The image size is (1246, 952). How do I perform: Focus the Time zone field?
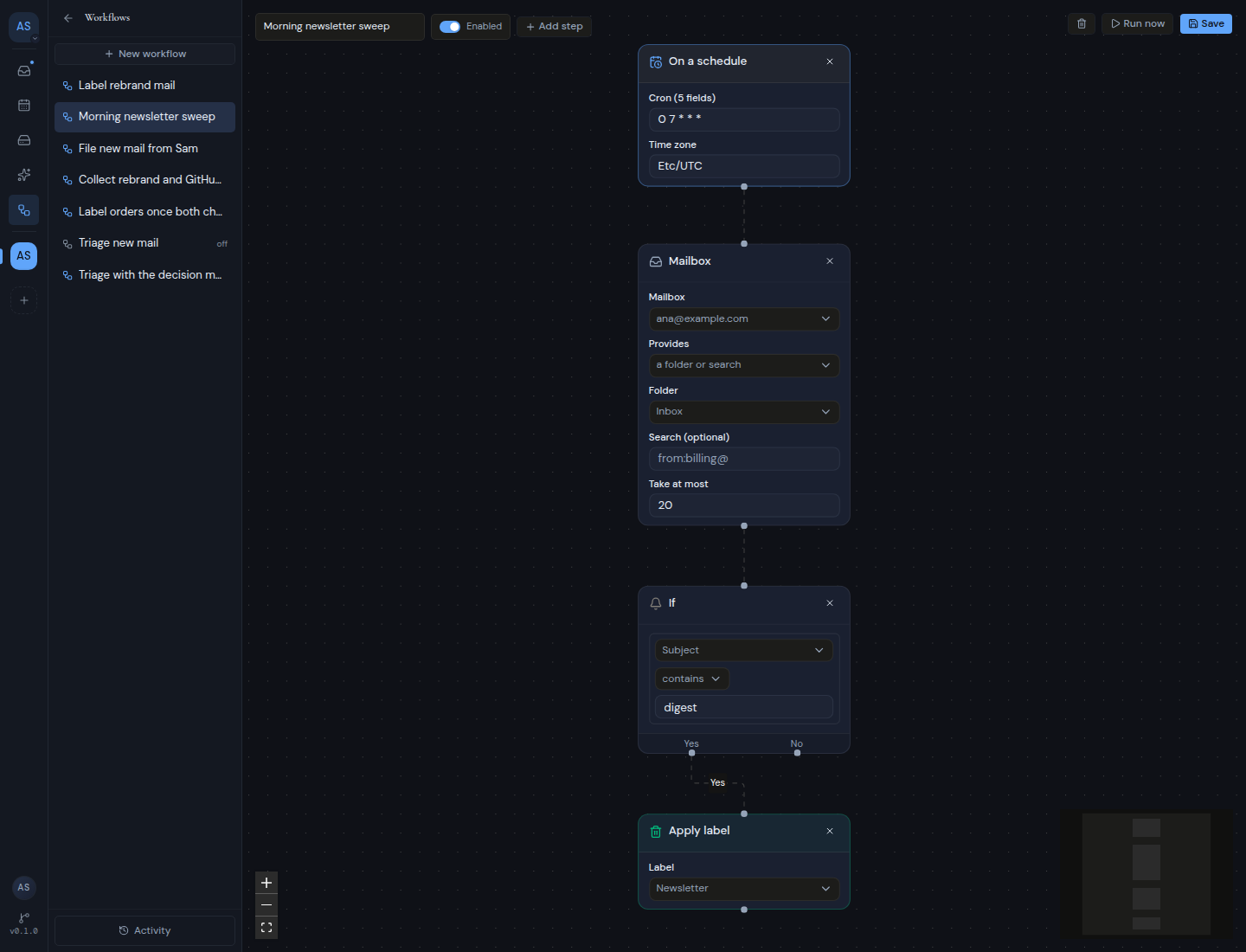[744, 166]
